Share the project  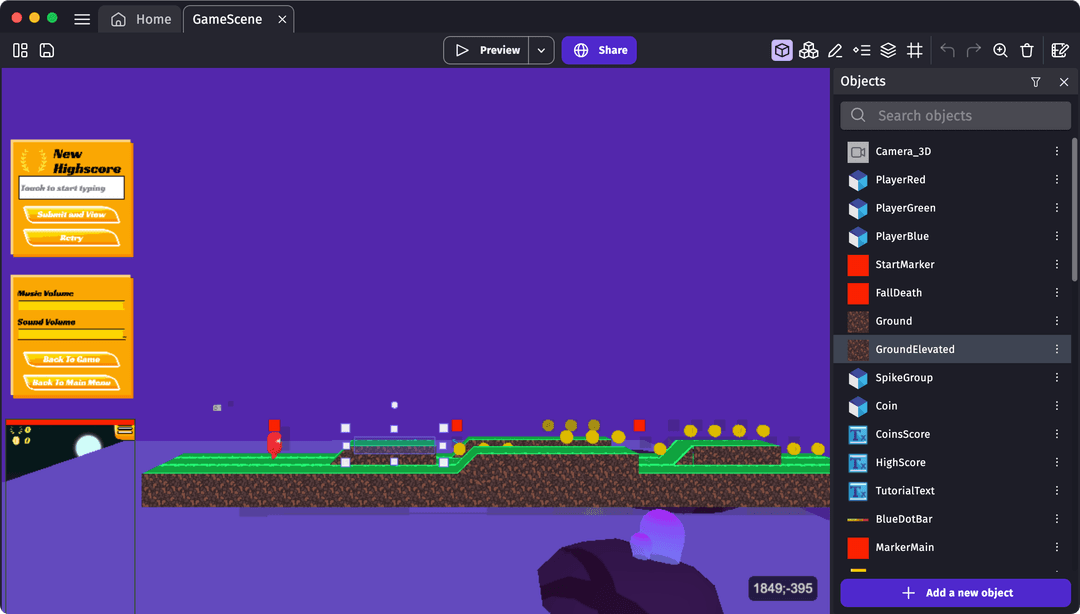598,49
